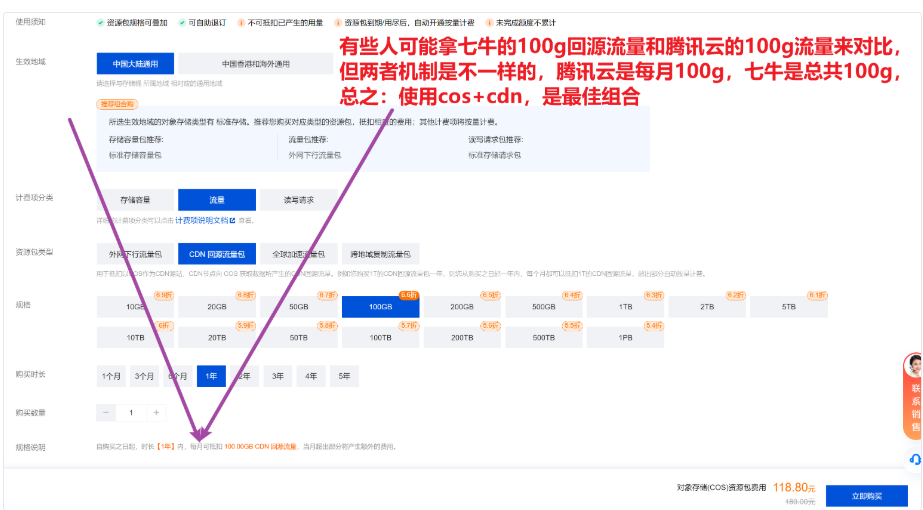The image size is (923, 510).
Task: Click the purchase quantity input field
Action: point(131,413)
